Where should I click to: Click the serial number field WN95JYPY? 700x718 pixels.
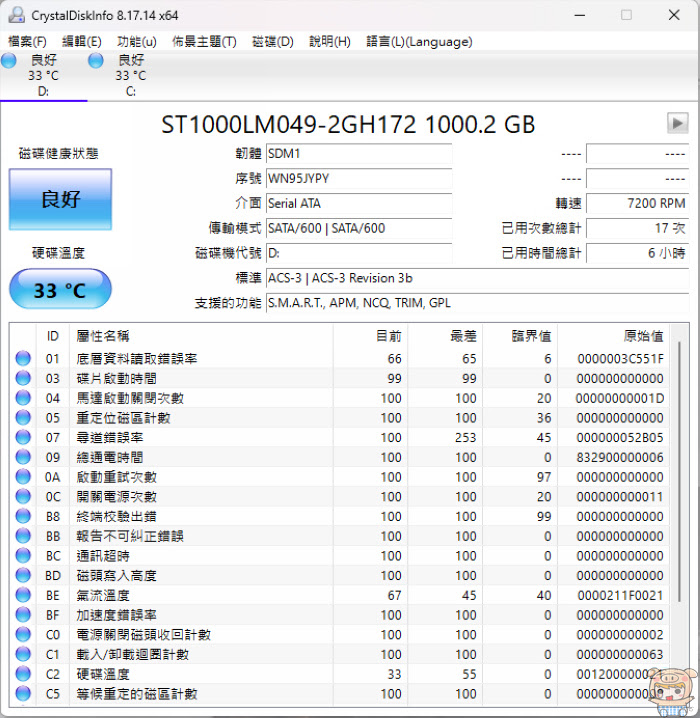359,179
